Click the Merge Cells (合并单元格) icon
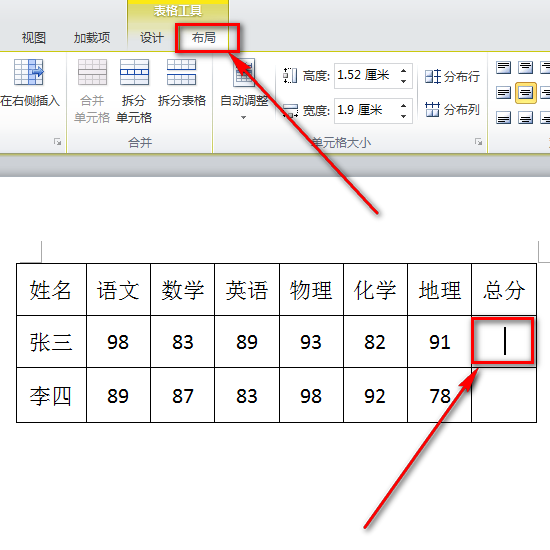550x550 pixels. (x=92, y=72)
